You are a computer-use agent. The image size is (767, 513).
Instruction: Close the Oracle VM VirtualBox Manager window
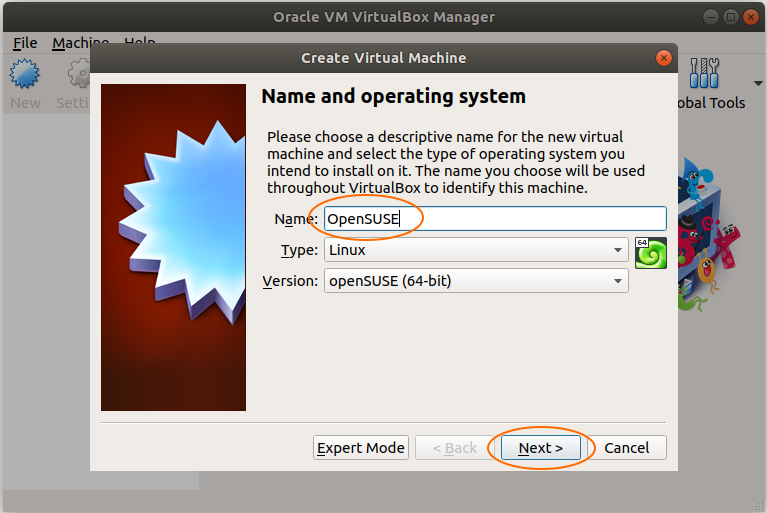pos(750,17)
